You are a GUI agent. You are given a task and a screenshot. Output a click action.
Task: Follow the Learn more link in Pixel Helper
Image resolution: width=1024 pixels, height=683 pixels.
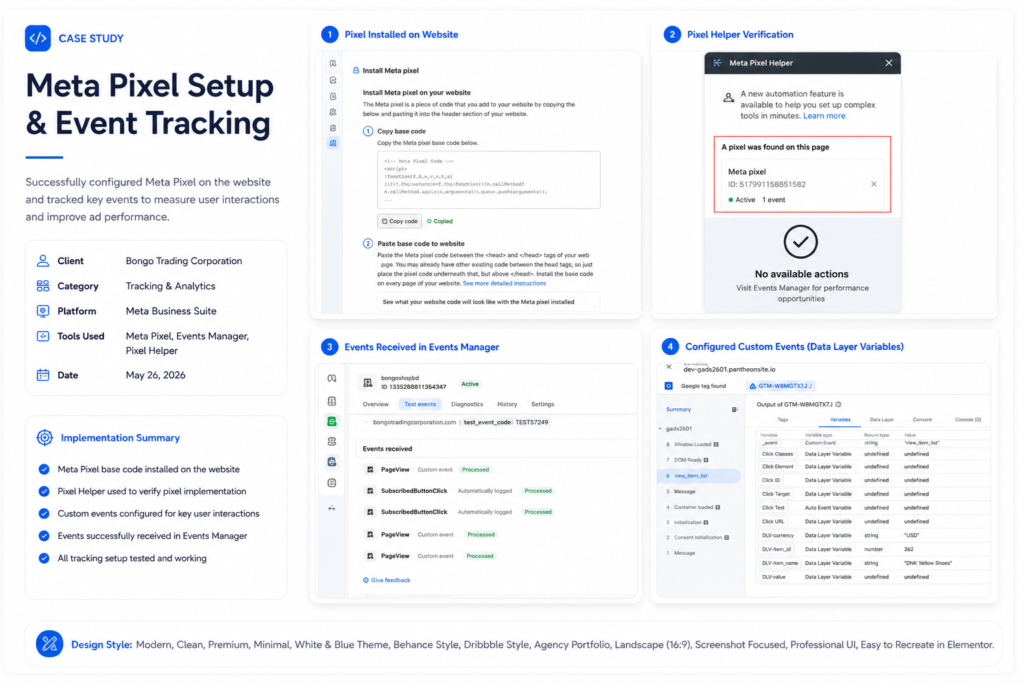824,116
